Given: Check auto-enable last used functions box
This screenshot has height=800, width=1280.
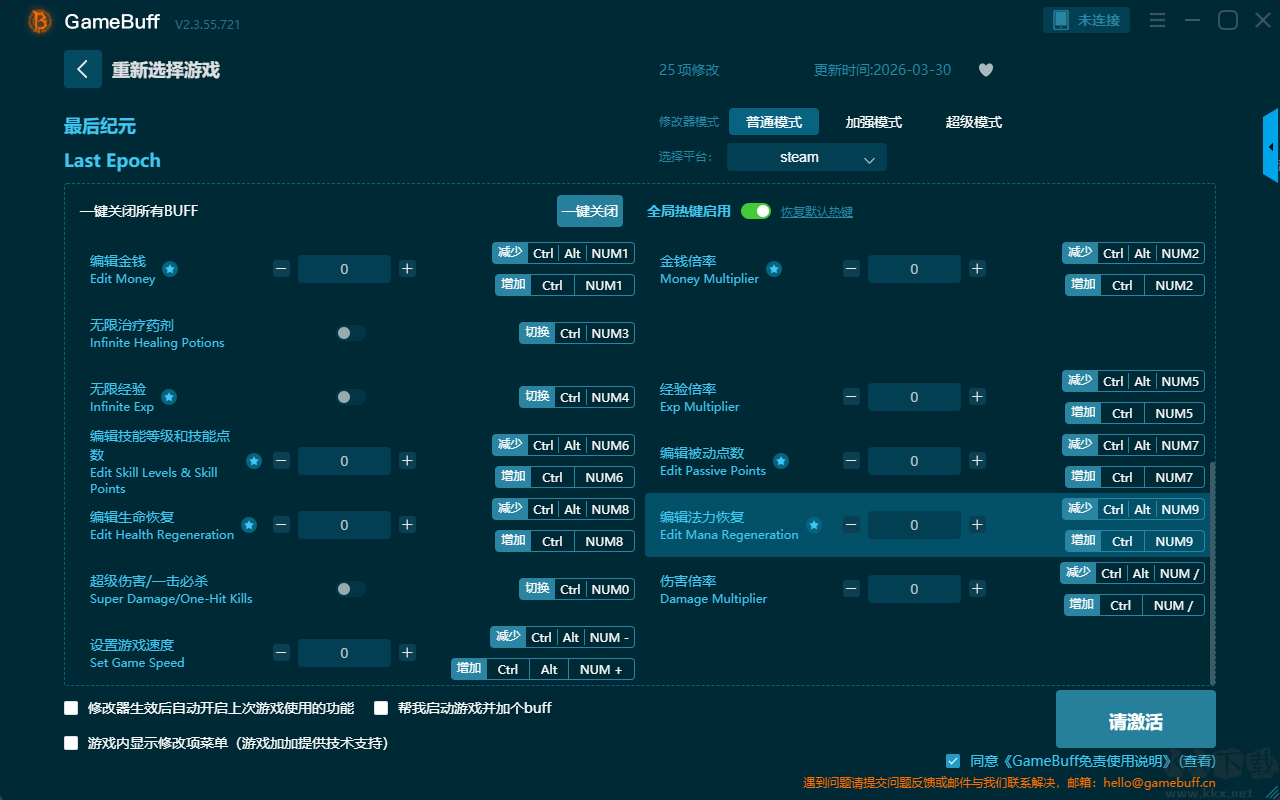Looking at the screenshot, I should 71,708.
